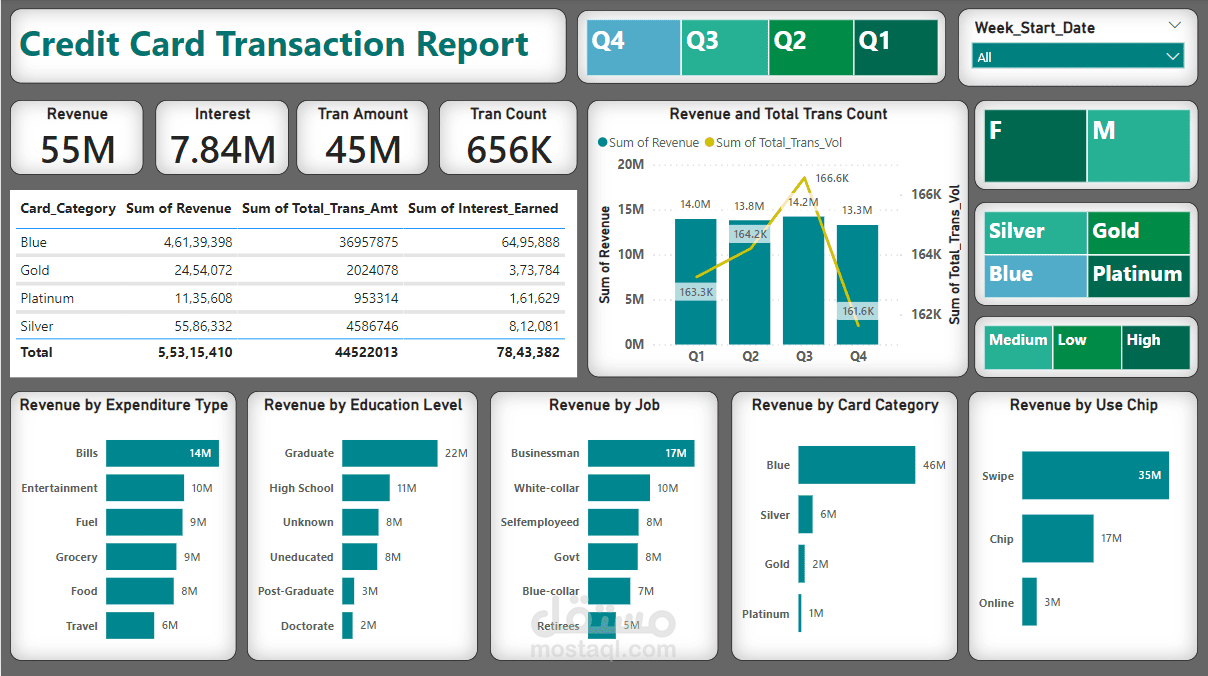Click the Q3 revenue column bar
The height and width of the screenshot is (676, 1208).
[804, 280]
